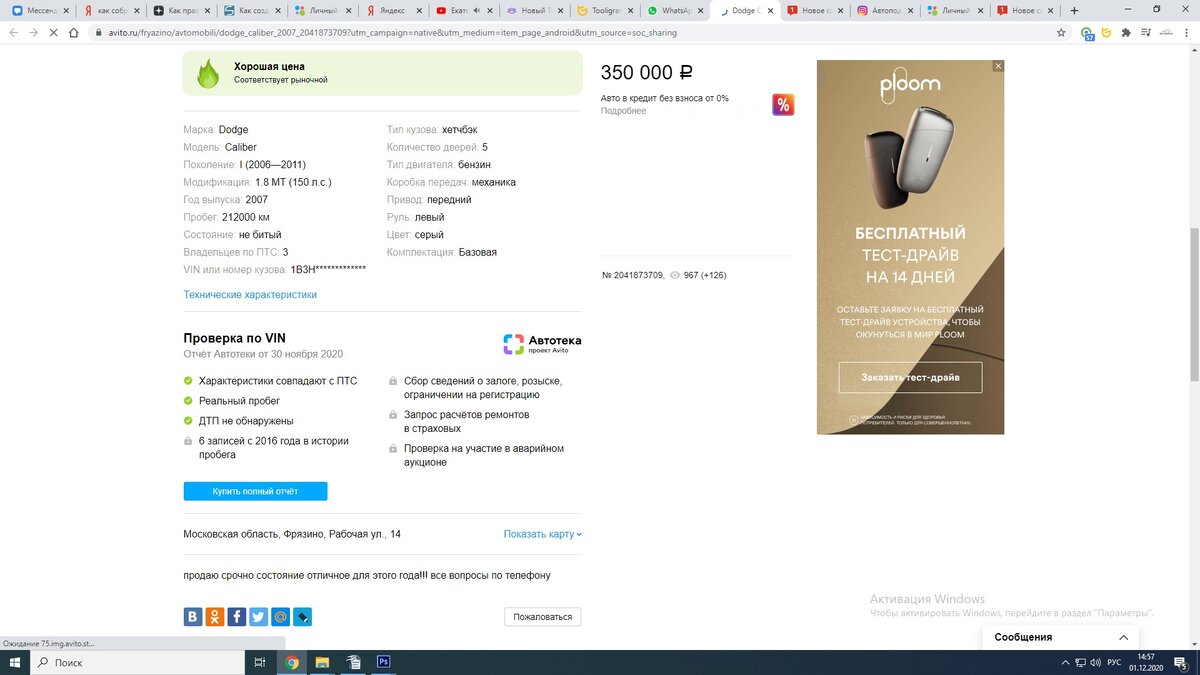Switch to Chrome in the taskbar

292,662
